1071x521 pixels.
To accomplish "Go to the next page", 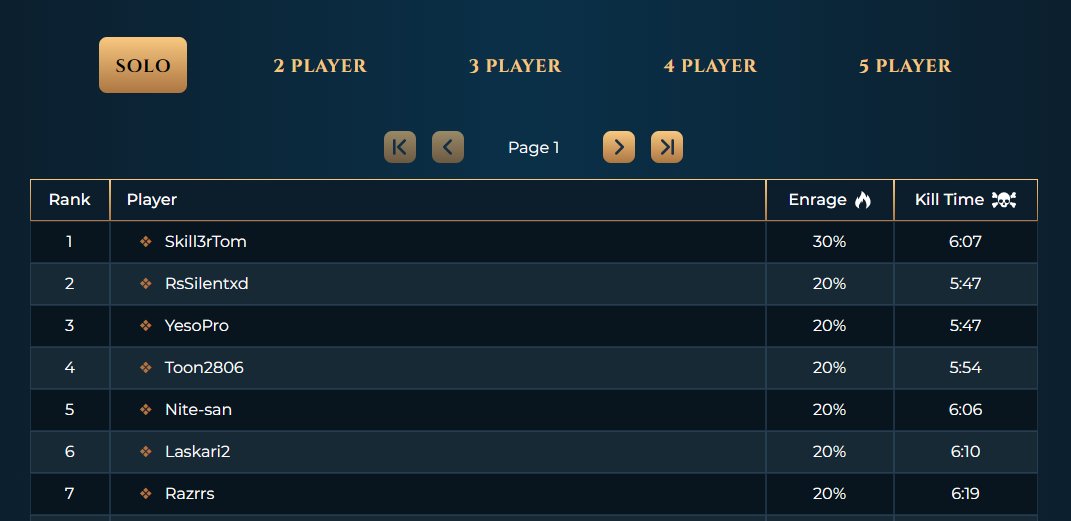I will [x=619, y=147].
